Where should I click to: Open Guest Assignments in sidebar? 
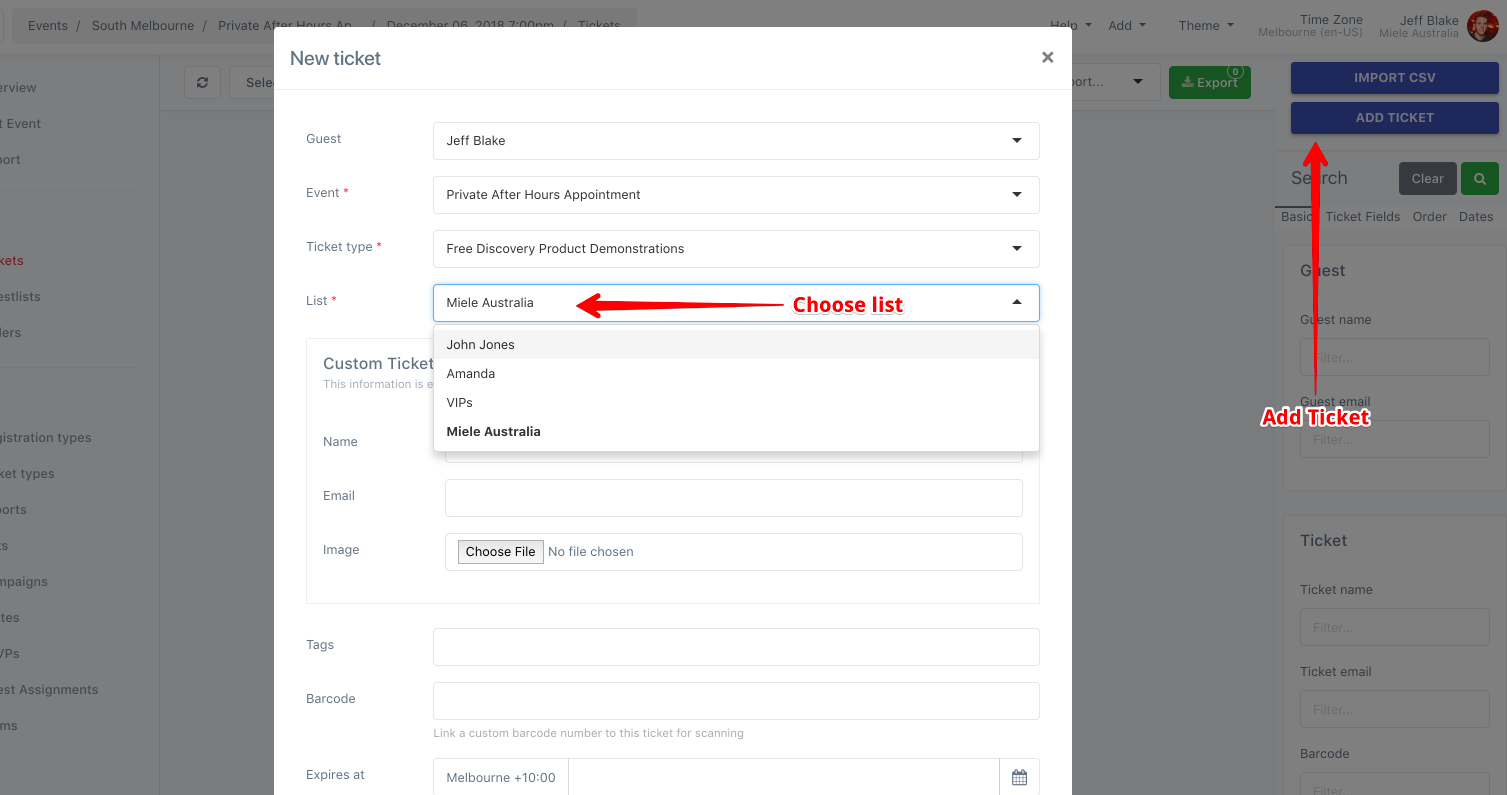(49, 689)
